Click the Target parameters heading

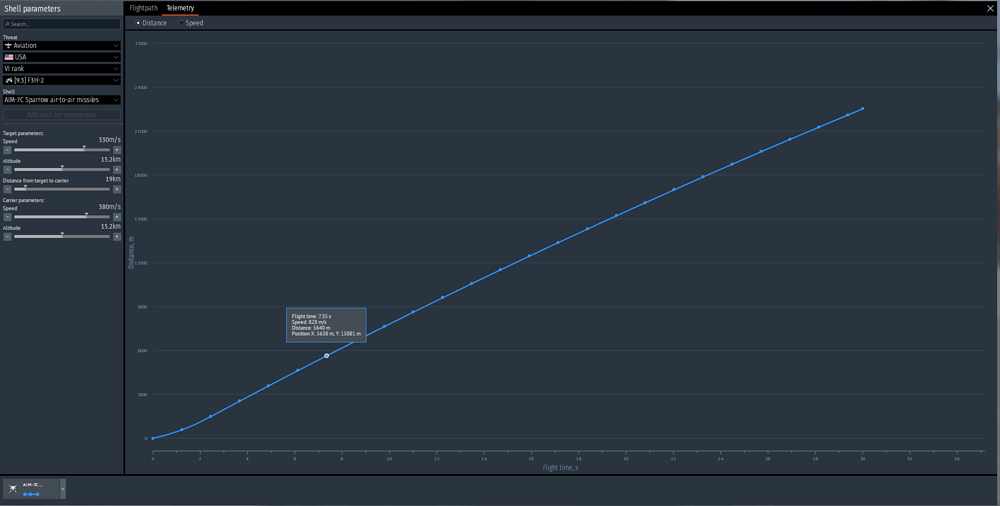[23, 133]
